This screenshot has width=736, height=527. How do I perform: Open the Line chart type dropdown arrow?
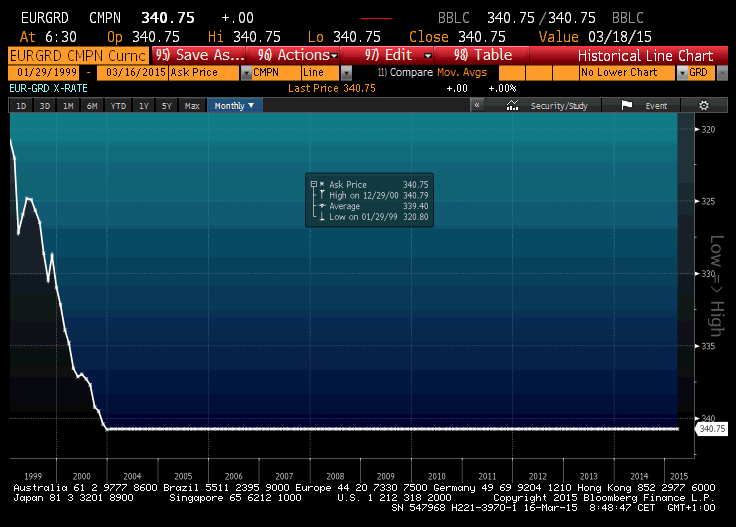point(346,73)
